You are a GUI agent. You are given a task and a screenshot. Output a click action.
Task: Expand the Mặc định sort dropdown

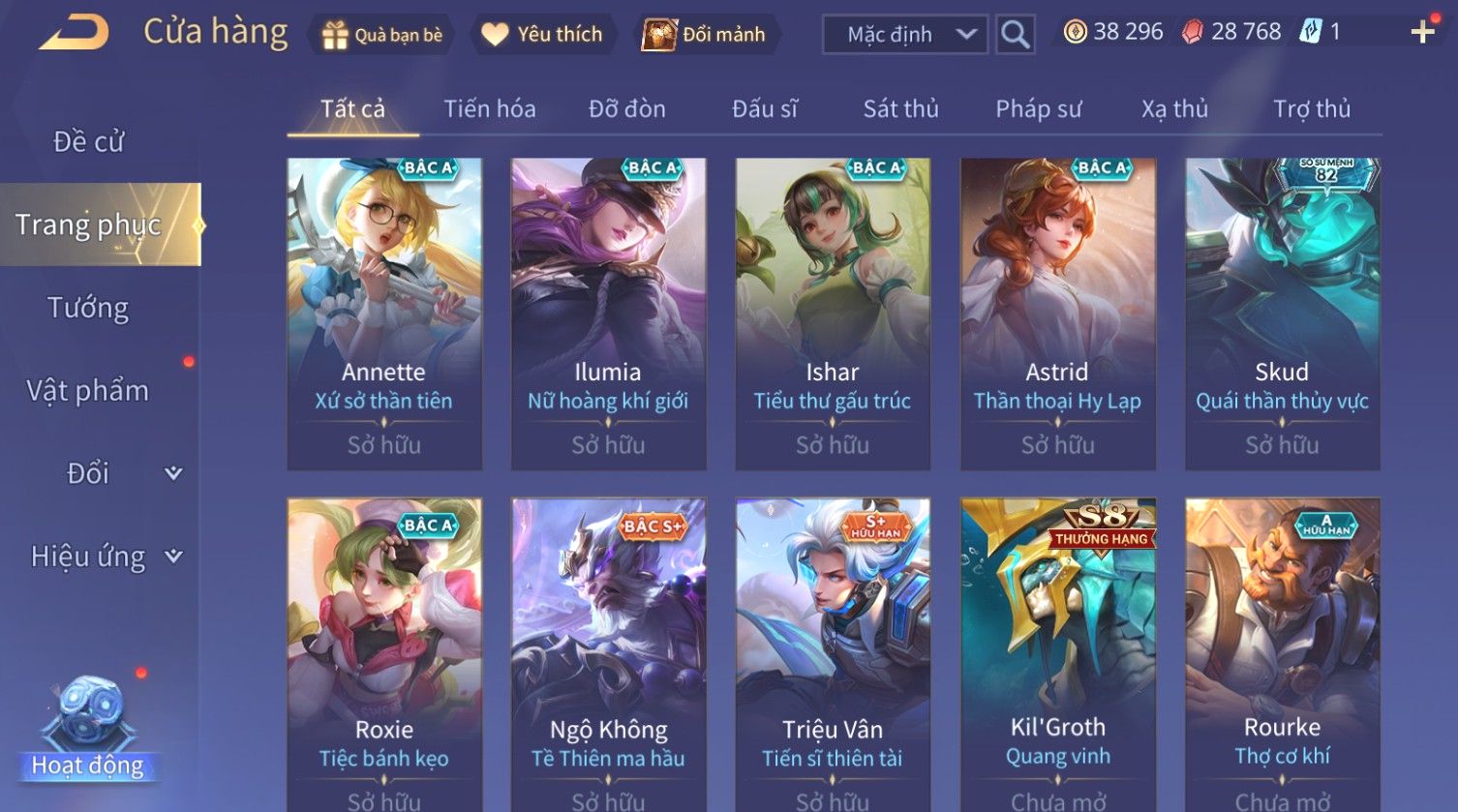904,35
